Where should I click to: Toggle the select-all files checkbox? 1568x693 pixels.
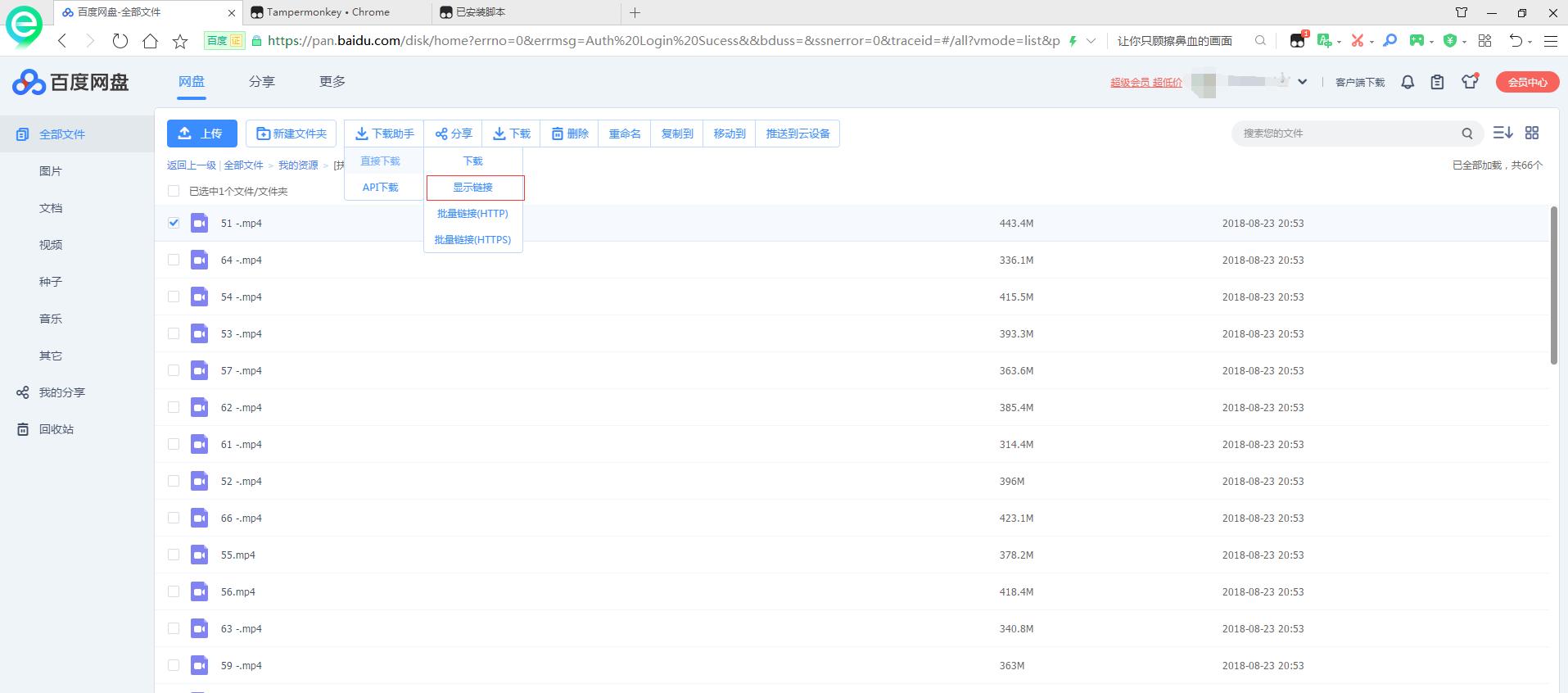pyautogui.click(x=174, y=191)
